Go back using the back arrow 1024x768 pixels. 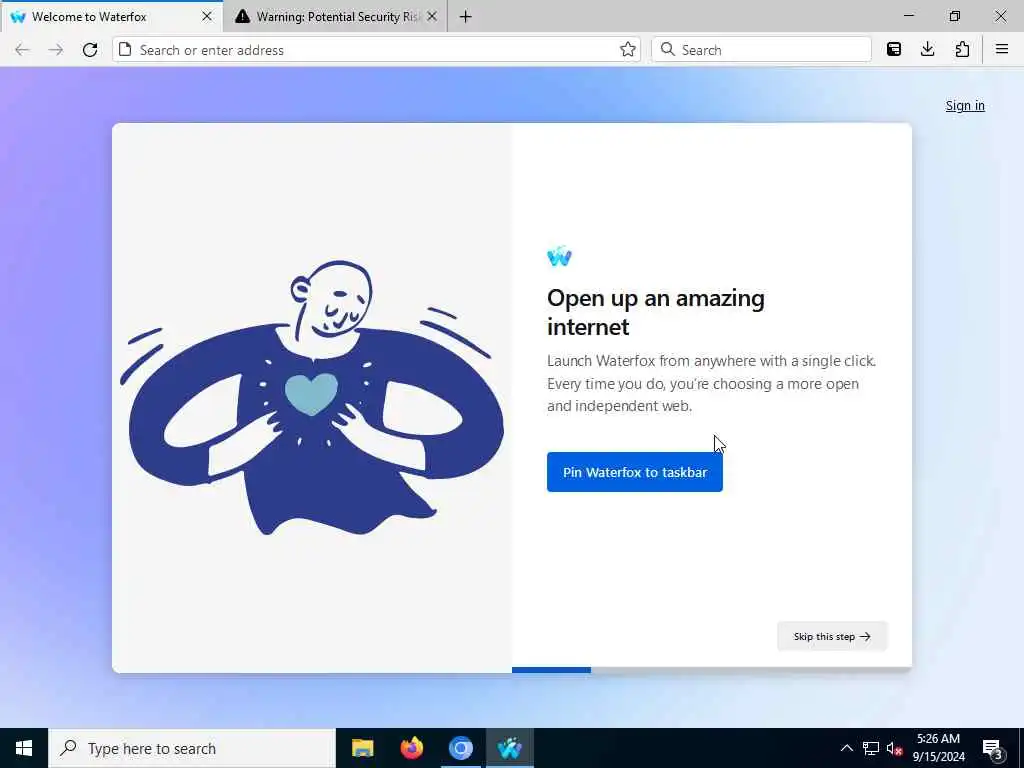point(22,50)
